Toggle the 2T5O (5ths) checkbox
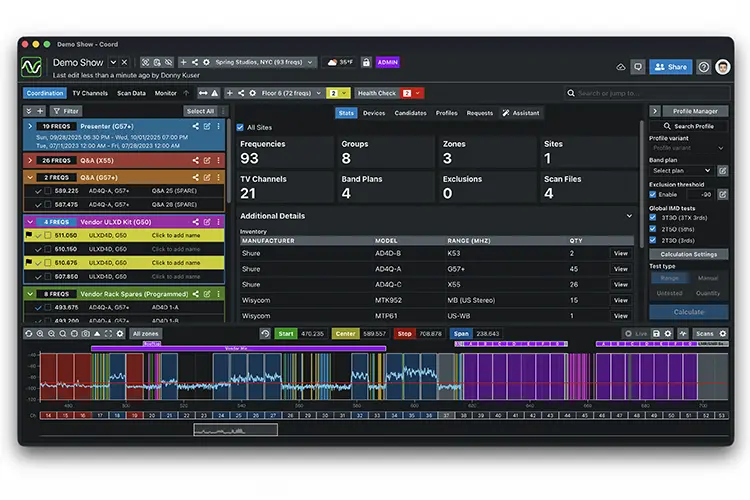Viewport: 750px width, 500px height. pos(653,229)
